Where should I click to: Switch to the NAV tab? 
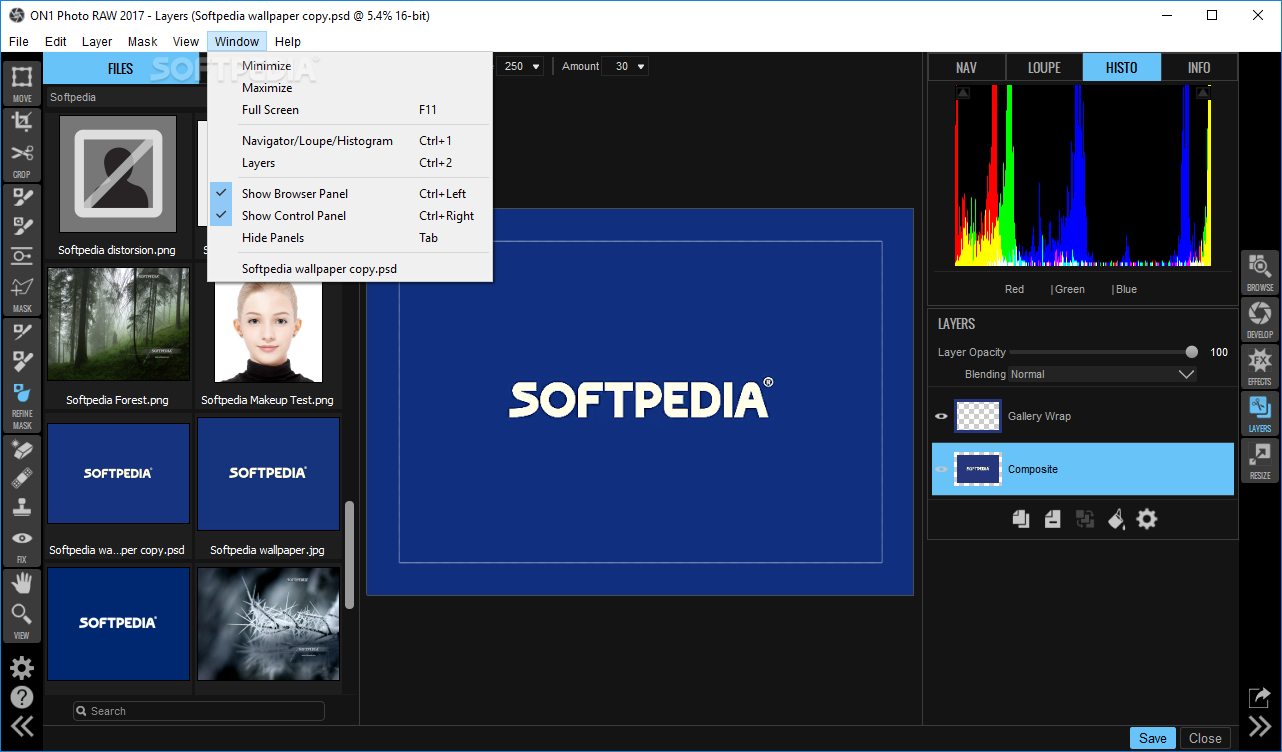[966, 68]
